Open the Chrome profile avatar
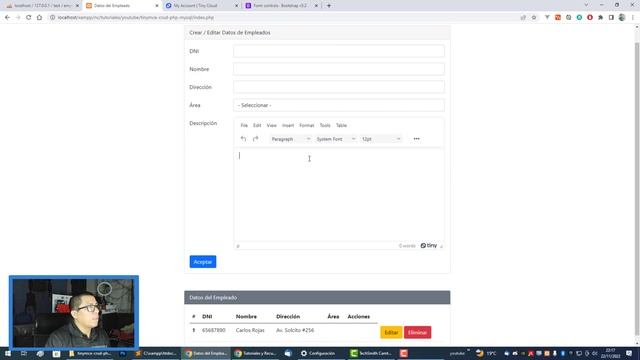The width and height of the screenshot is (640, 360). 622,18
